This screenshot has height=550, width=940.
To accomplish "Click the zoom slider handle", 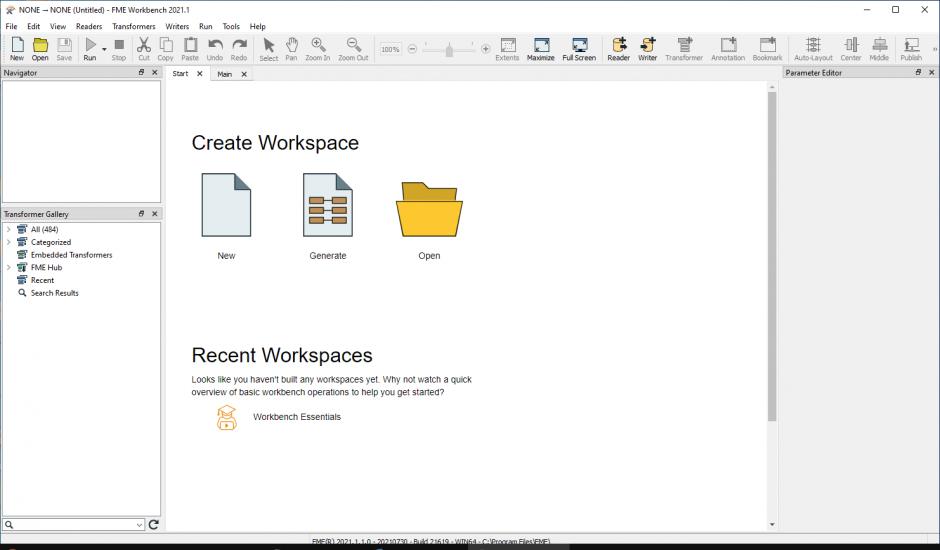I will (449, 50).
